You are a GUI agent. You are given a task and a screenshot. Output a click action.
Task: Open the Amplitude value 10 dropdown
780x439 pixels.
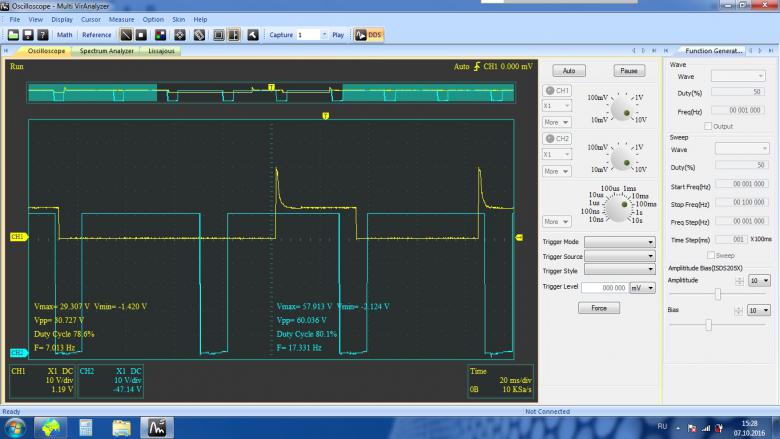click(759, 281)
